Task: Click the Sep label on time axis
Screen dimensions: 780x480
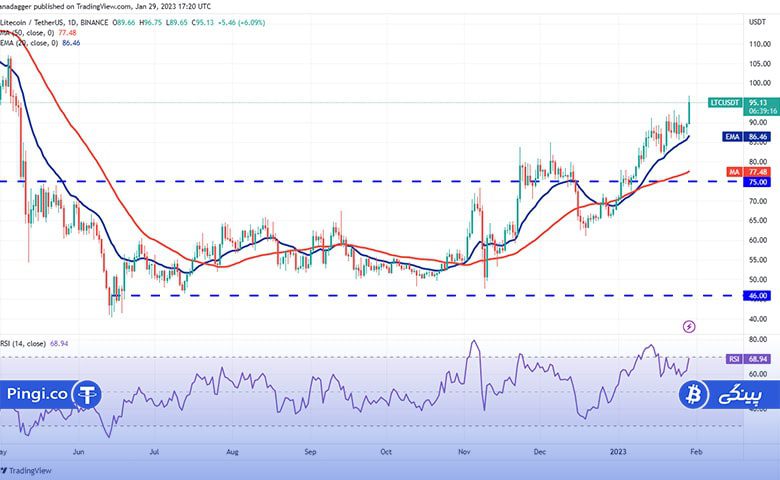Action: tap(310, 452)
